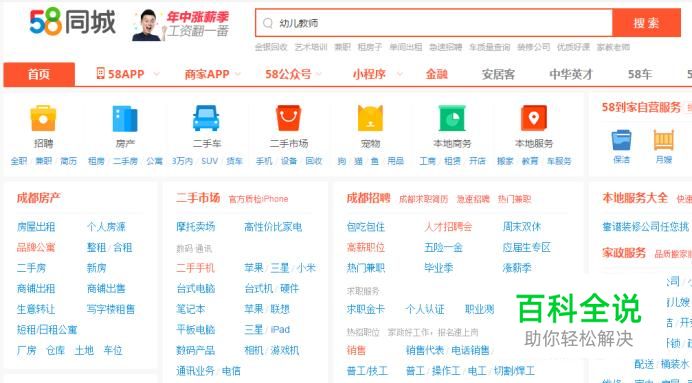Open the 全职 link under 招聘

point(19,161)
